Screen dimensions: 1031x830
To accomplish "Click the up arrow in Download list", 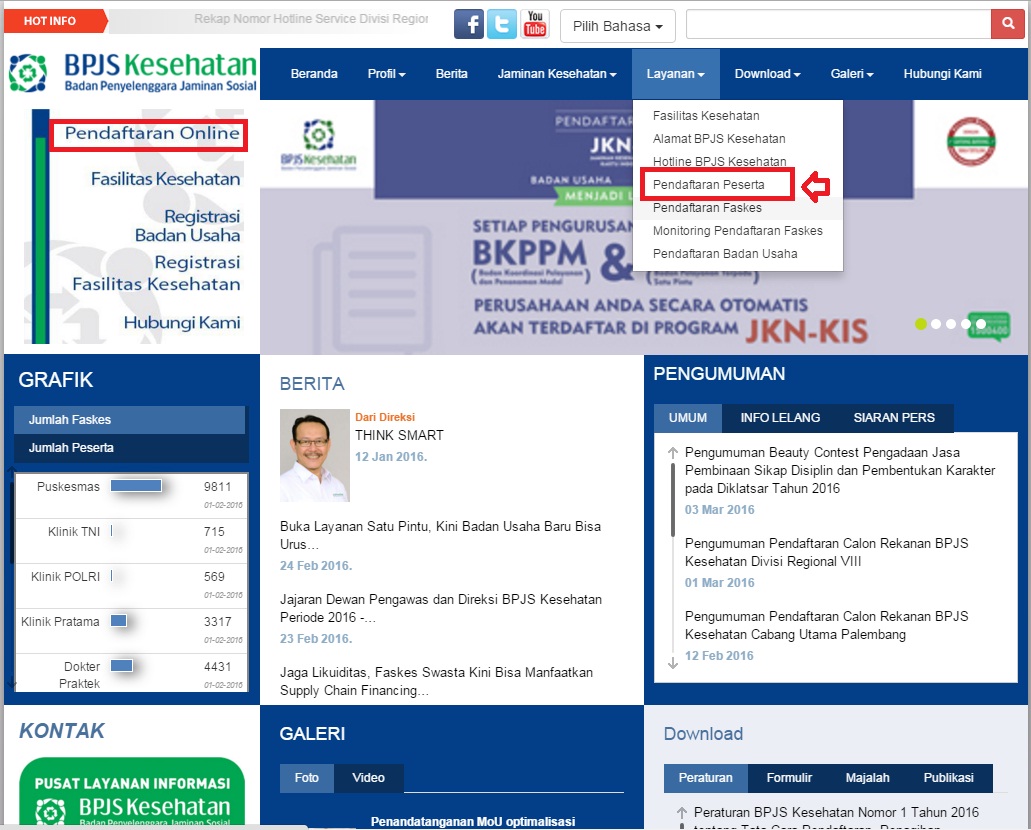I will pyautogui.click(x=682, y=812).
